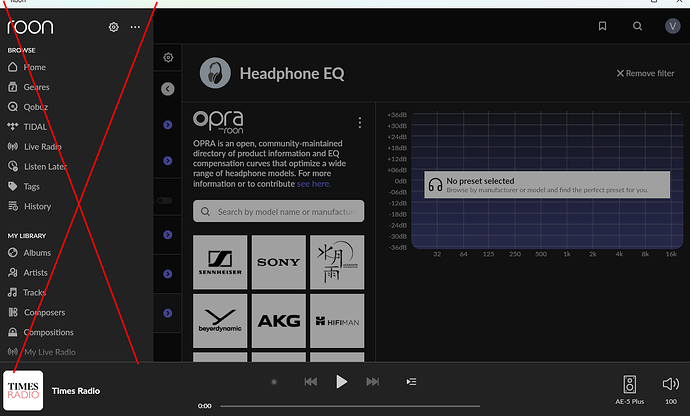Click the AE-5 Plus speaker zone icon
Screen dimensions: 690x416
[629, 384]
